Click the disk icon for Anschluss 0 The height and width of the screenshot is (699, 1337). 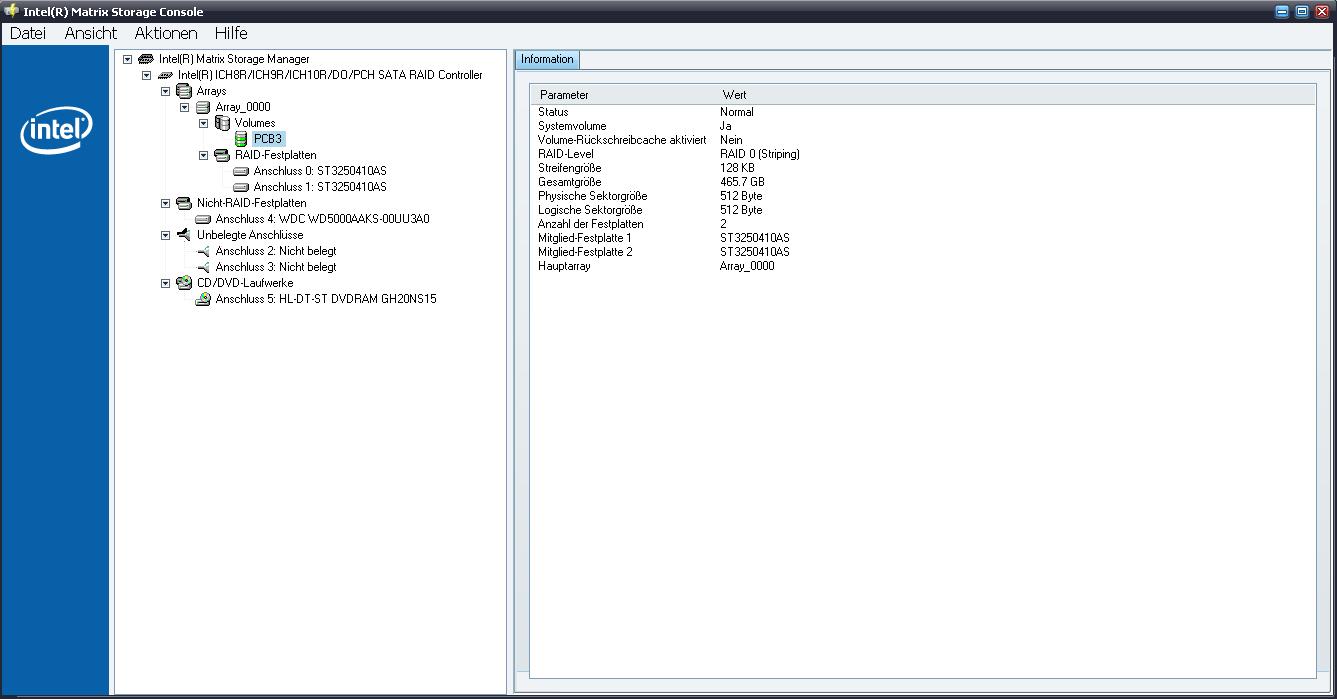point(241,171)
